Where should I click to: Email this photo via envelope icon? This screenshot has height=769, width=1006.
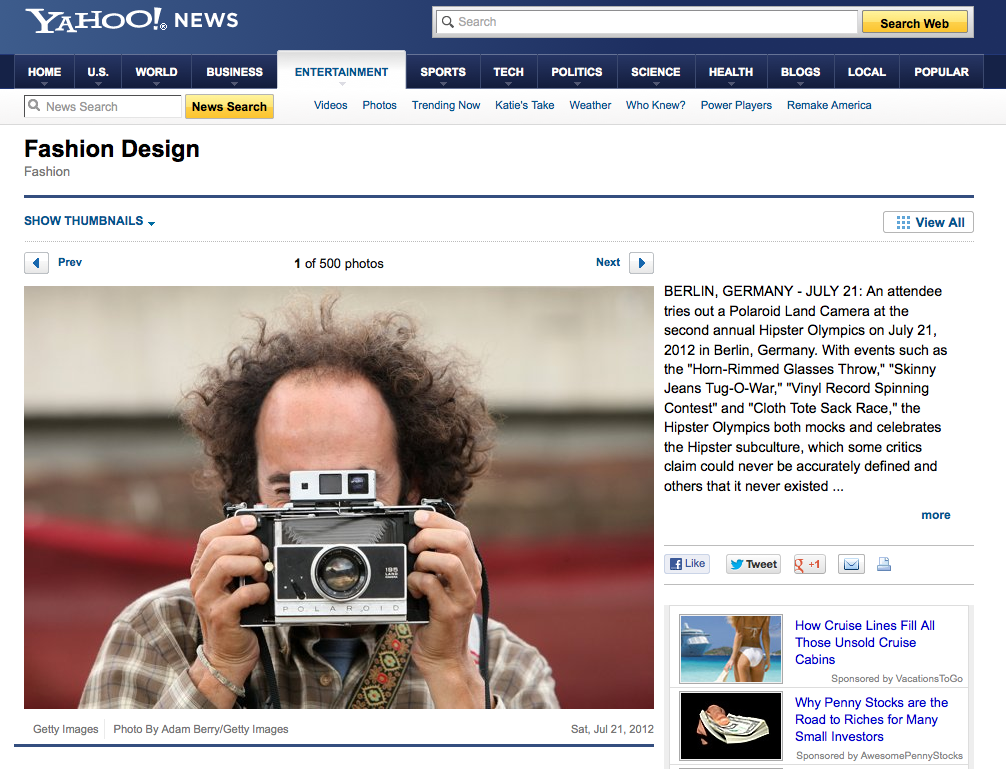(851, 564)
